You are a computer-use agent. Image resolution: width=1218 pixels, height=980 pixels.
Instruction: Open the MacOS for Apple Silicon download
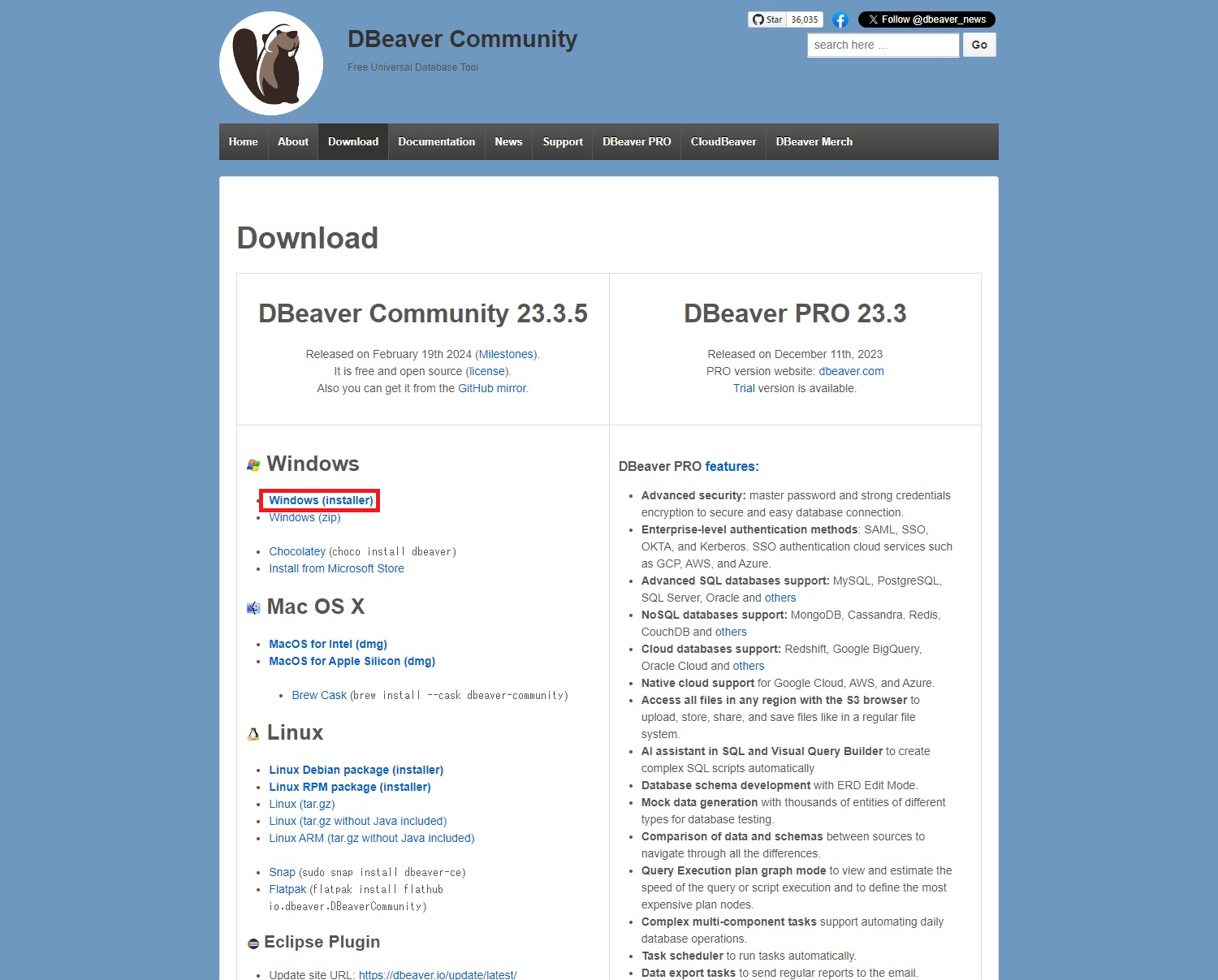coord(352,661)
